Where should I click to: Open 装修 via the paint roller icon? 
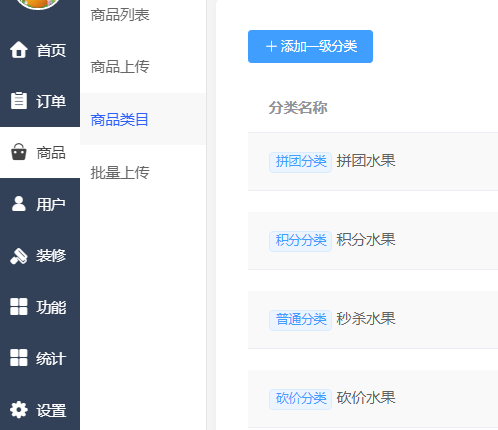[19, 256]
